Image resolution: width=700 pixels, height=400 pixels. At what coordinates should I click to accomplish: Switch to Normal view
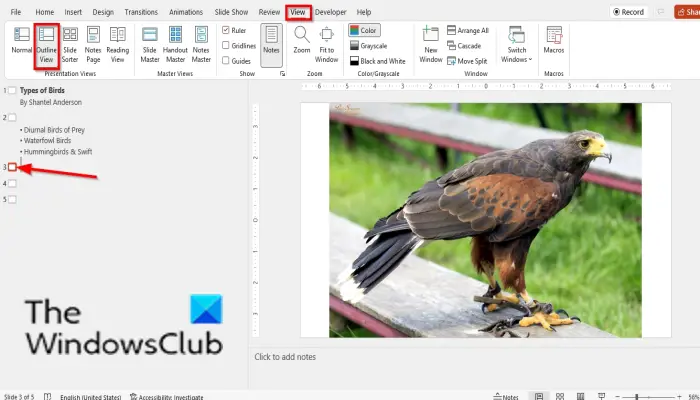21,41
